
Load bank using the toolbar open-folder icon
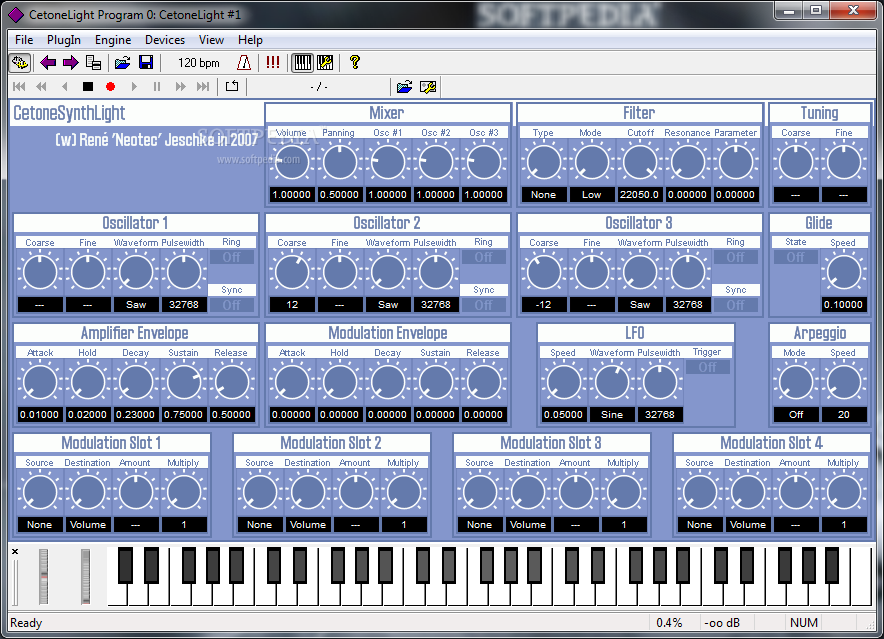coord(122,63)
